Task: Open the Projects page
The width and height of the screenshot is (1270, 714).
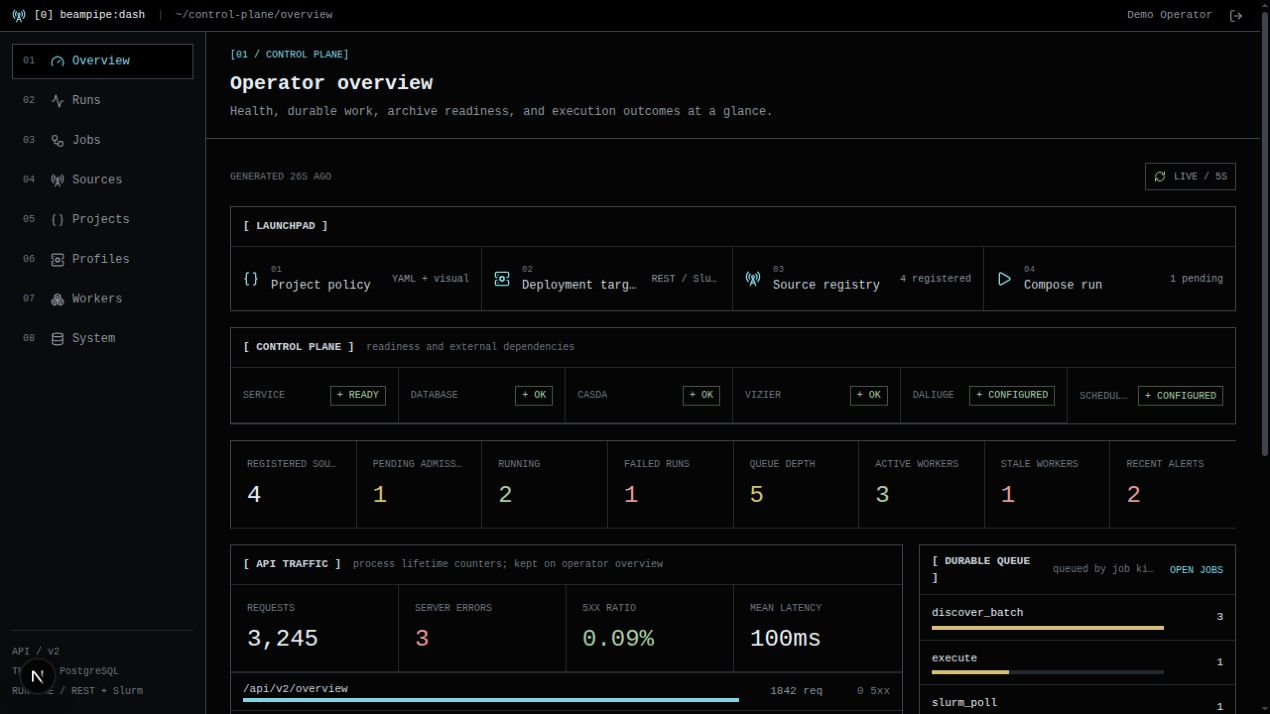Action: pos(102,219)
